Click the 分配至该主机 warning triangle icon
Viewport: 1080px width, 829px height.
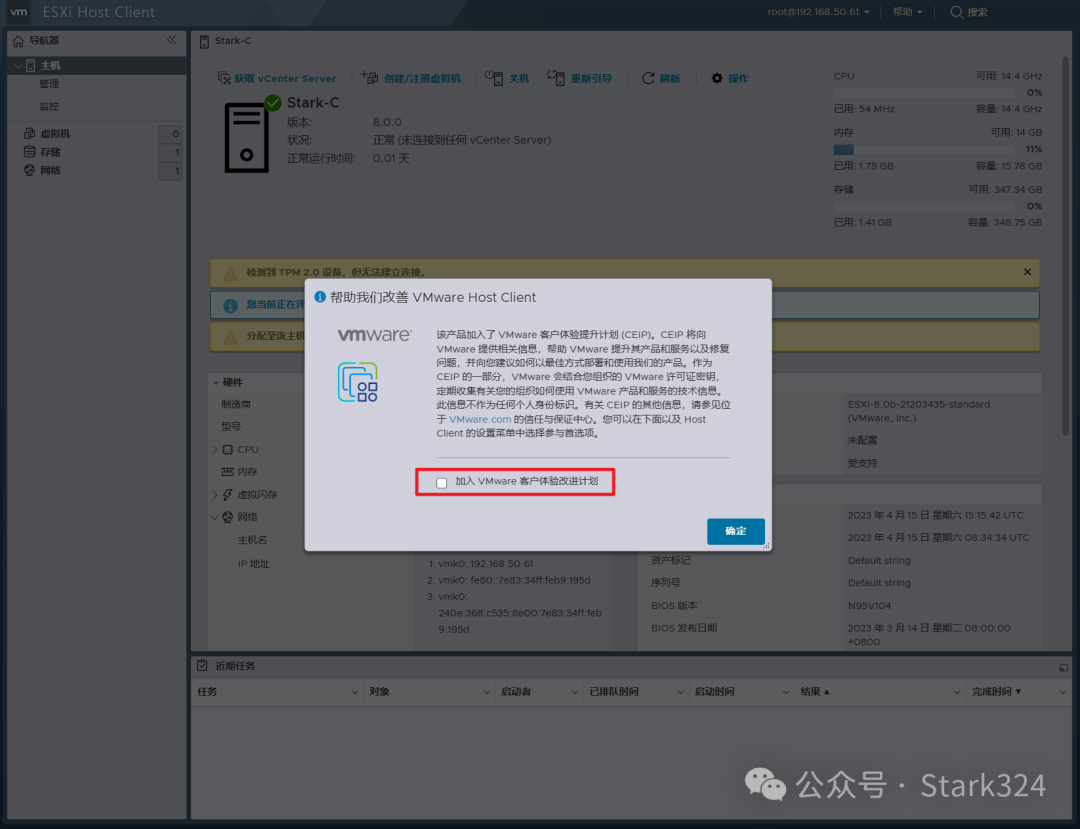click(x=231, y=337)
